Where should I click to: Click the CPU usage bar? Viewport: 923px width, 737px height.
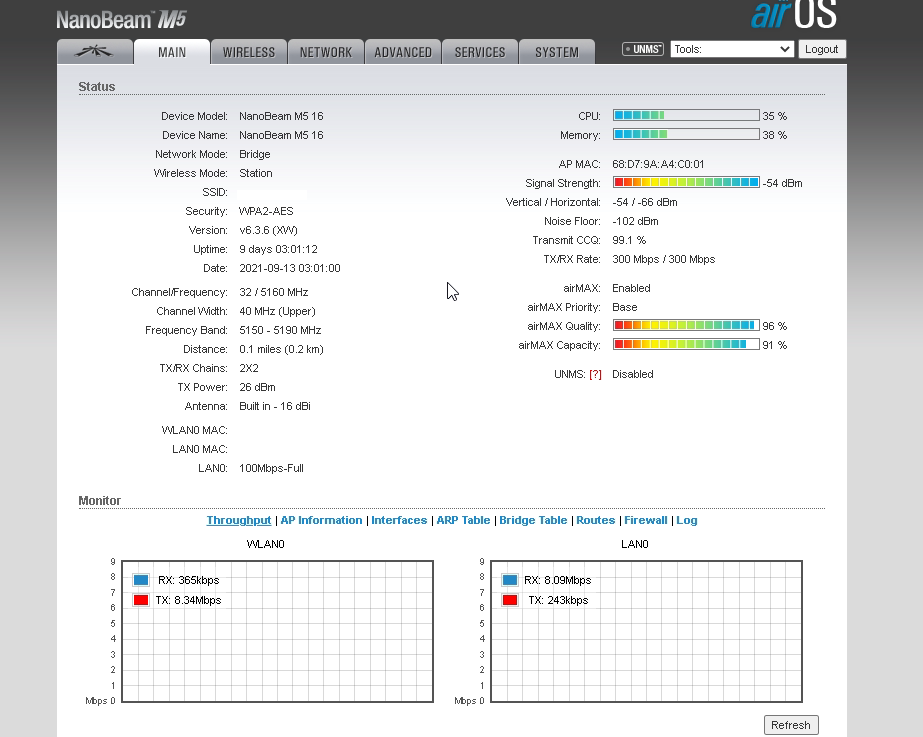686,115
